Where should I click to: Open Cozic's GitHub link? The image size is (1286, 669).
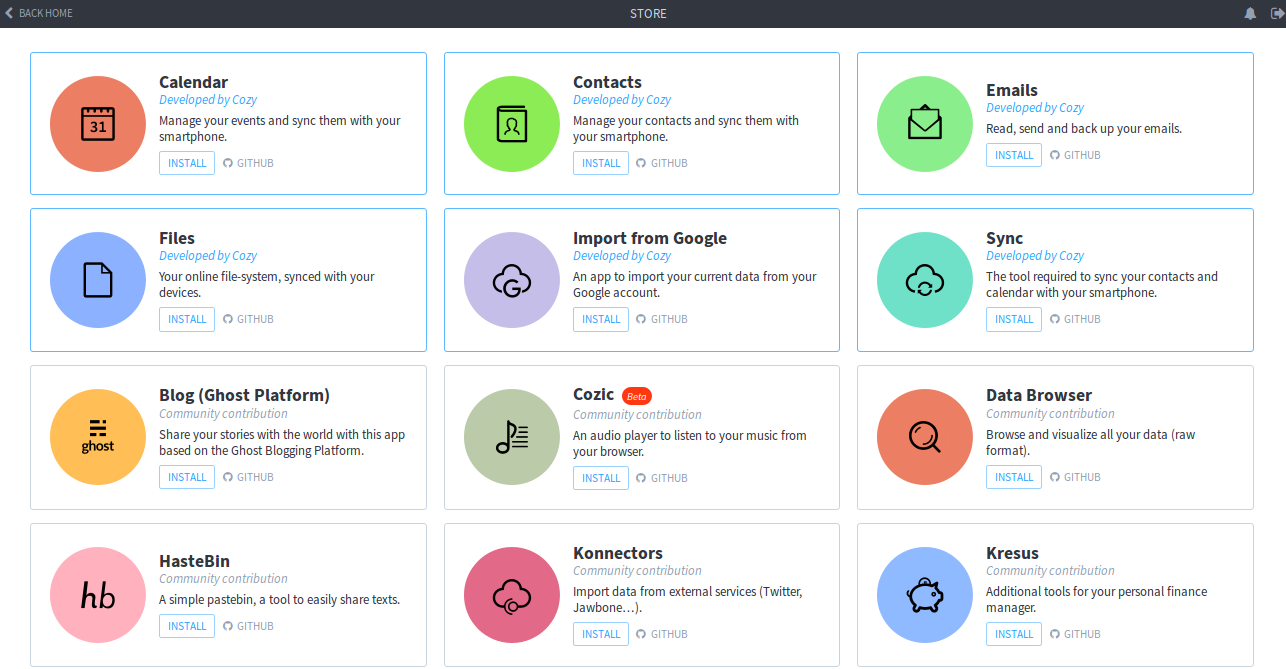pos(662,478)
